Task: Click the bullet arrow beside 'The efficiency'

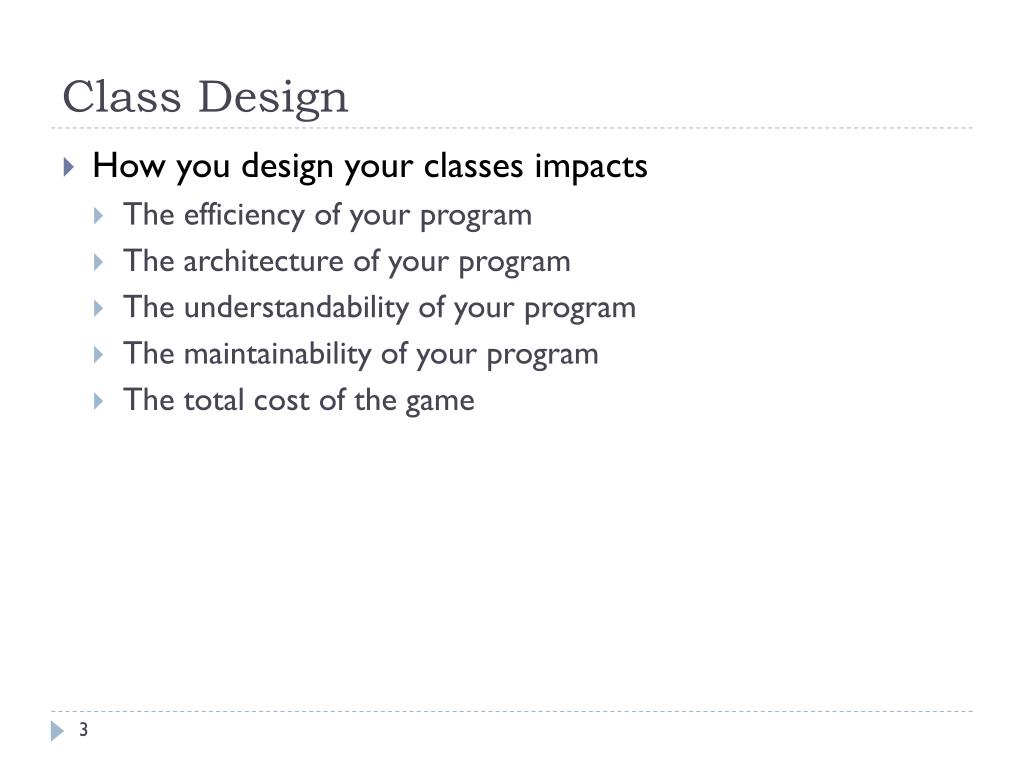Action: click(99, 216)
